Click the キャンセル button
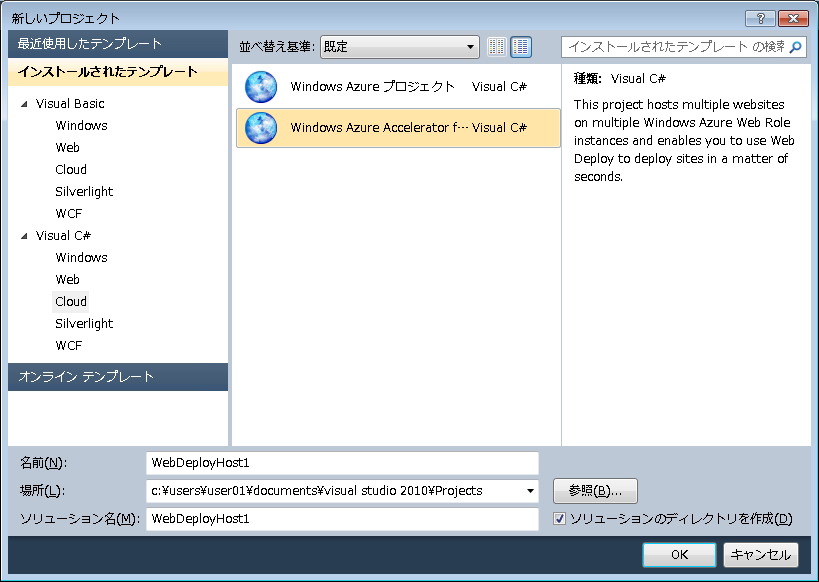 coord(761,555)
